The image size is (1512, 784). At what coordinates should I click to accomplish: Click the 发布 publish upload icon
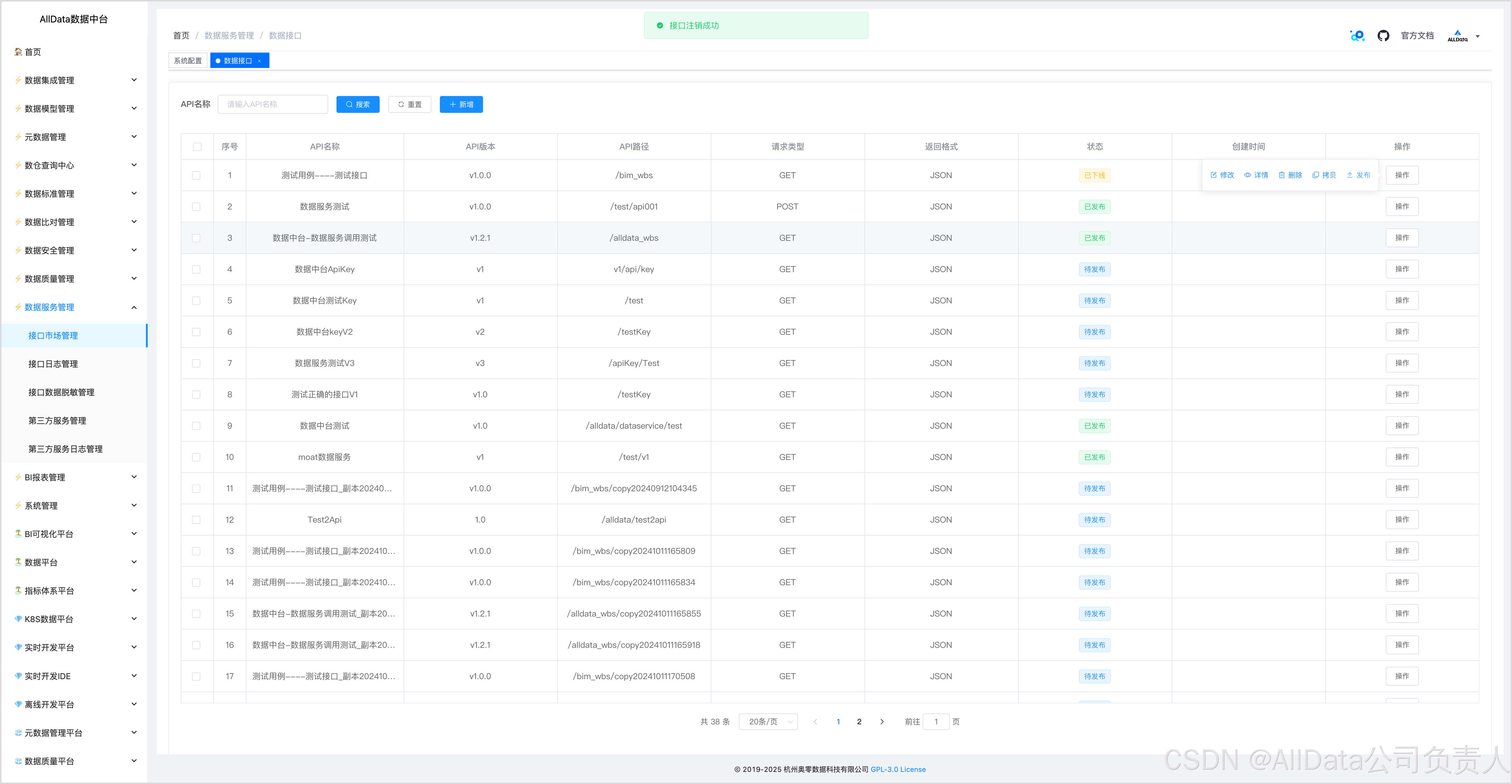point(1350,175)
